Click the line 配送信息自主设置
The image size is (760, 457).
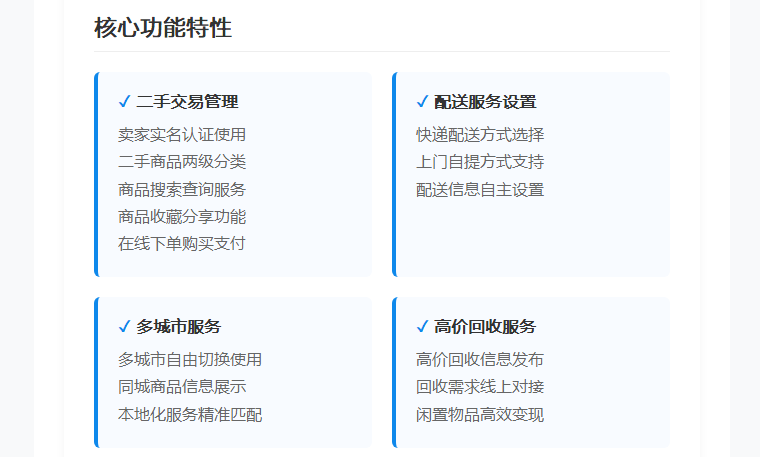click(x=480, y=189)
